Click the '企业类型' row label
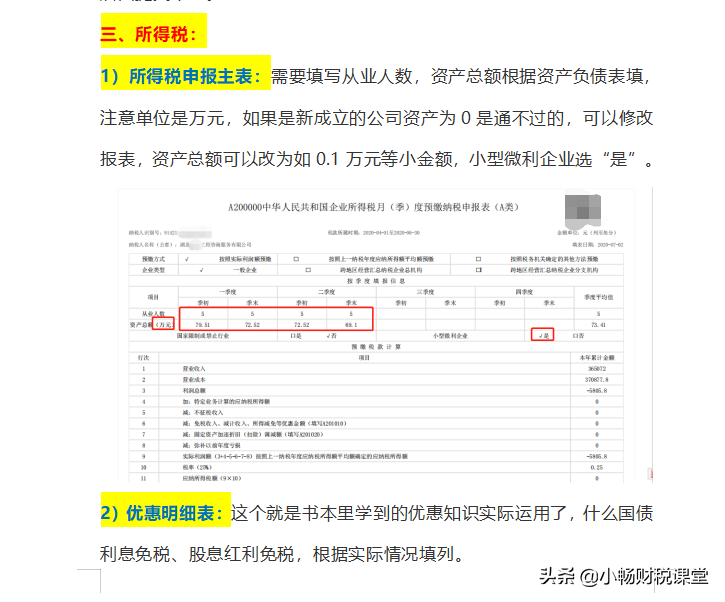The width and height of the screenshot is (725, 602). click(154, 270)
